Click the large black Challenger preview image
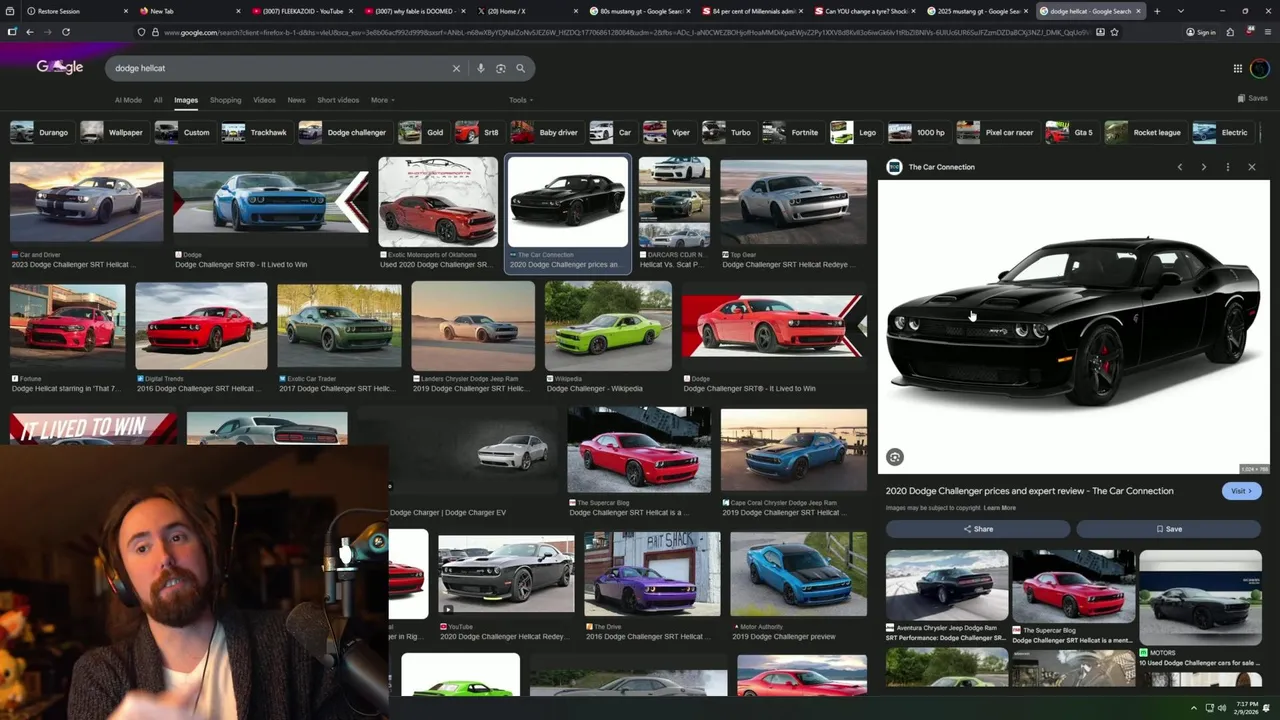Screen dimensions: 1280x720 pos(1074,327)
